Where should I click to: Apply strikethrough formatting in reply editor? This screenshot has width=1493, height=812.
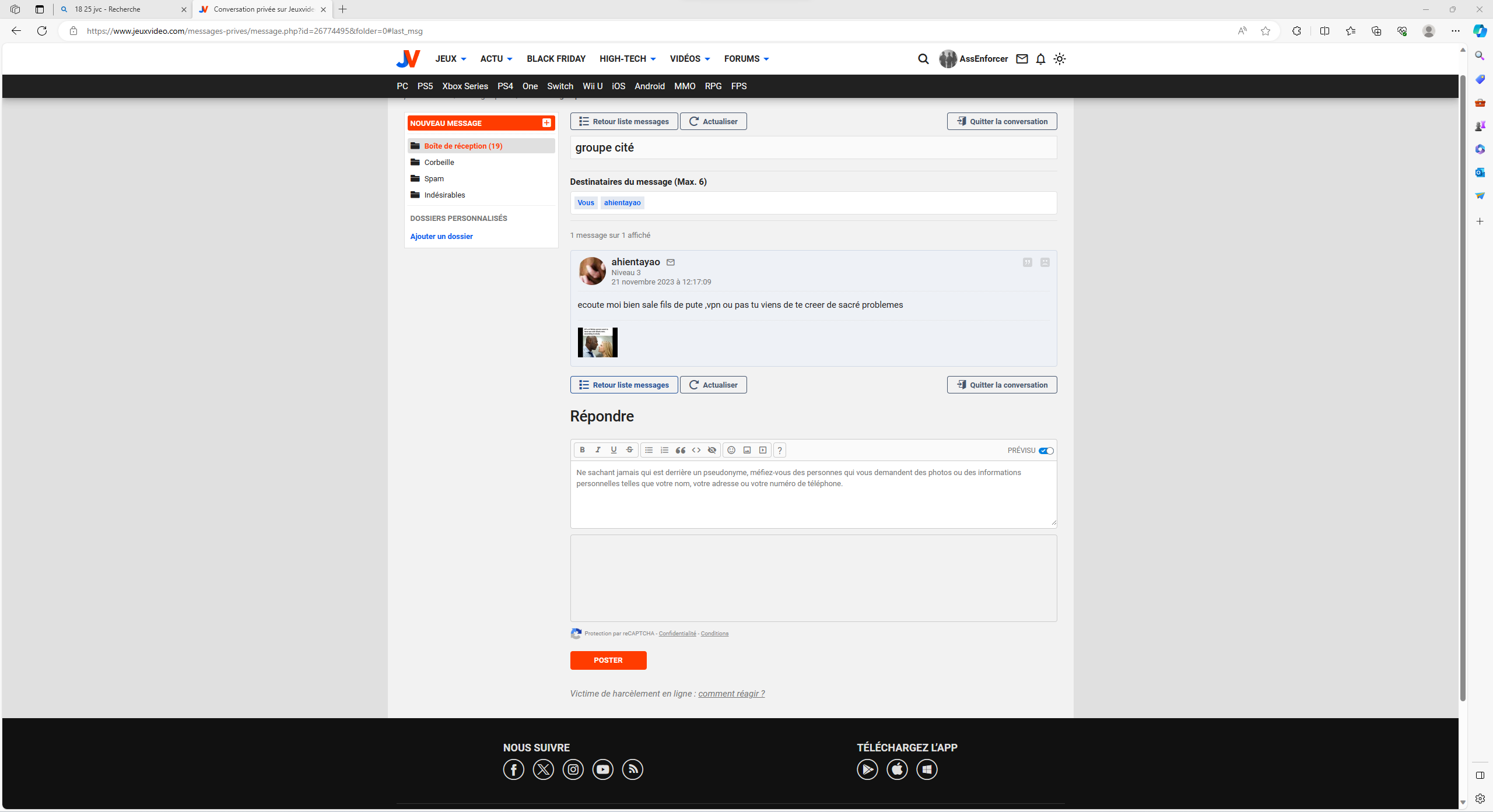629,450
